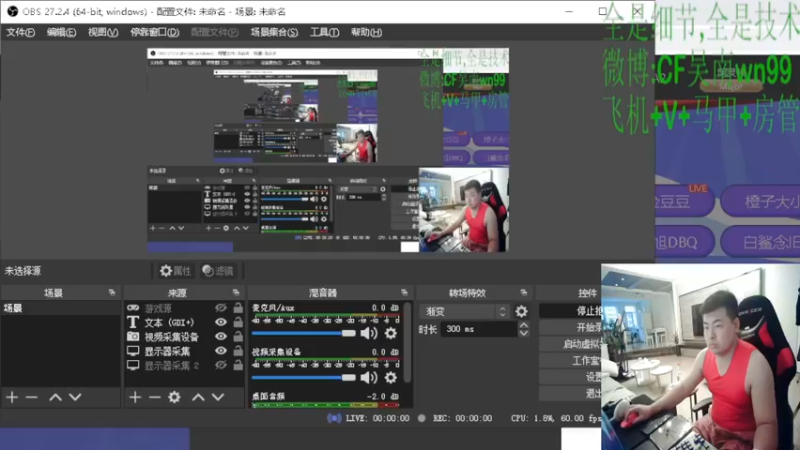Click the LIVE broadcast status icon

tap(334, 418)
